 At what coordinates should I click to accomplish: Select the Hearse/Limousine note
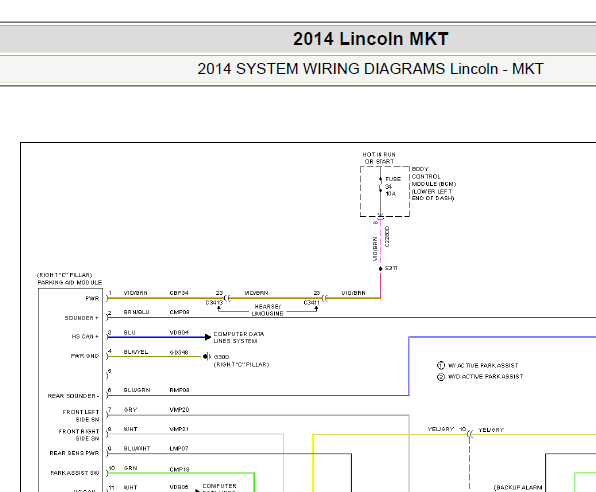(x=267, y=310)
